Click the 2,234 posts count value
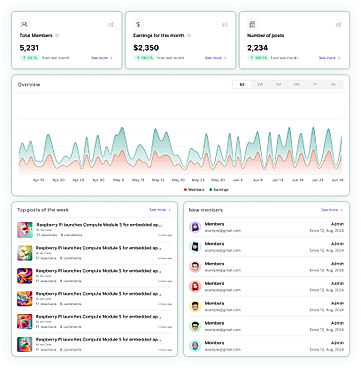361x368 pixels. tap(257, 48)
